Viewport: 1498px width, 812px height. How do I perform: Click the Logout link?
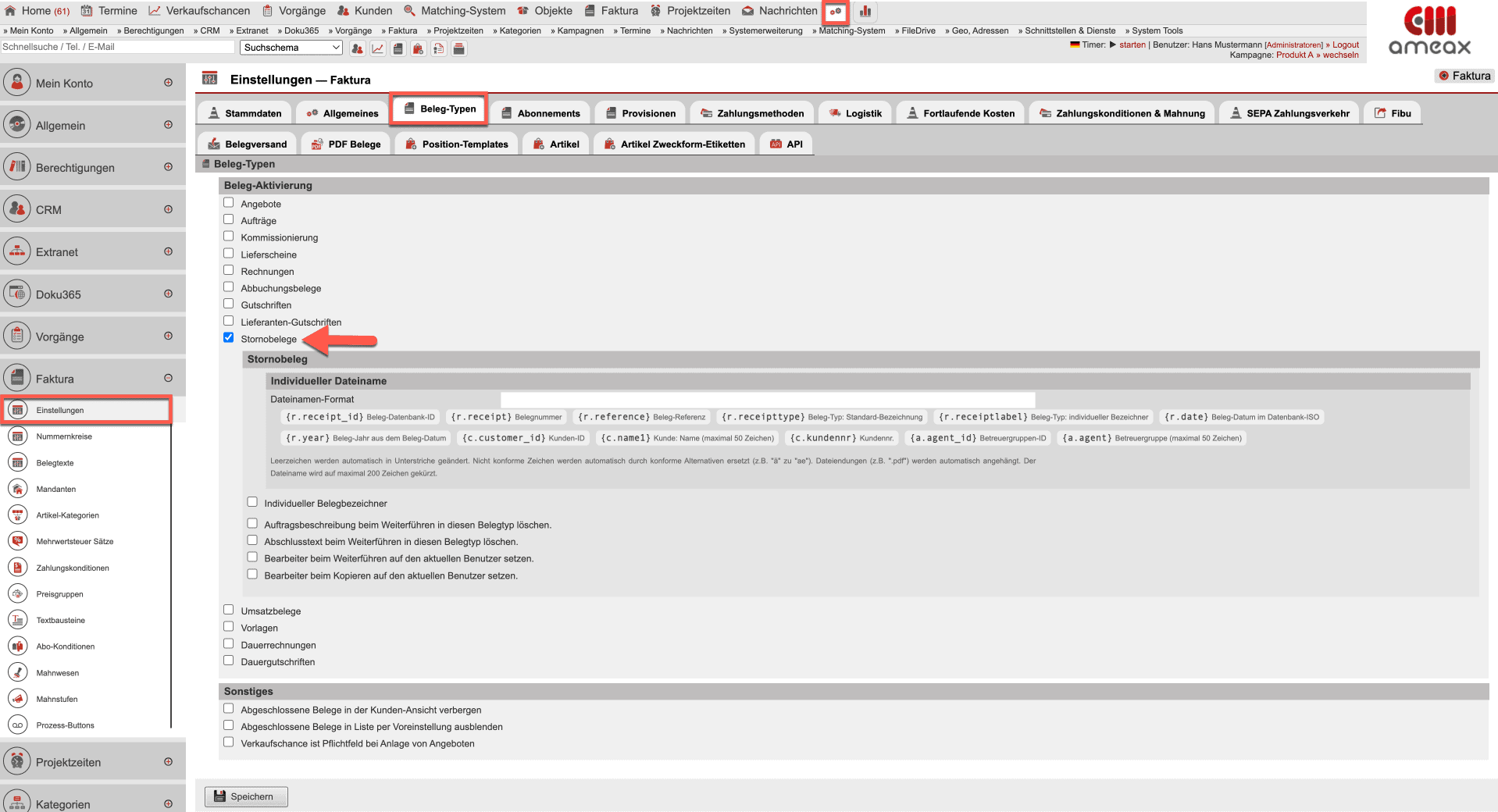1345,45
